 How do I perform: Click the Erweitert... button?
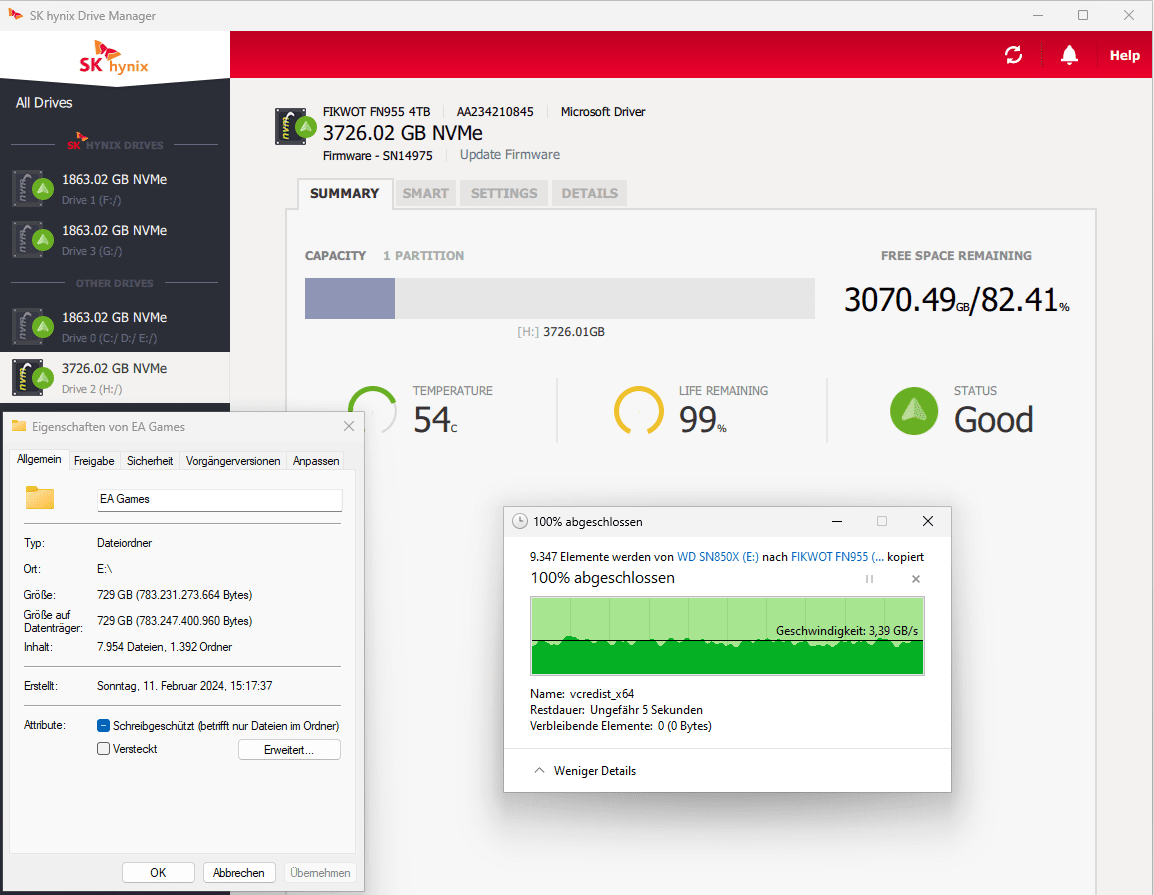[x=289, y=750]
